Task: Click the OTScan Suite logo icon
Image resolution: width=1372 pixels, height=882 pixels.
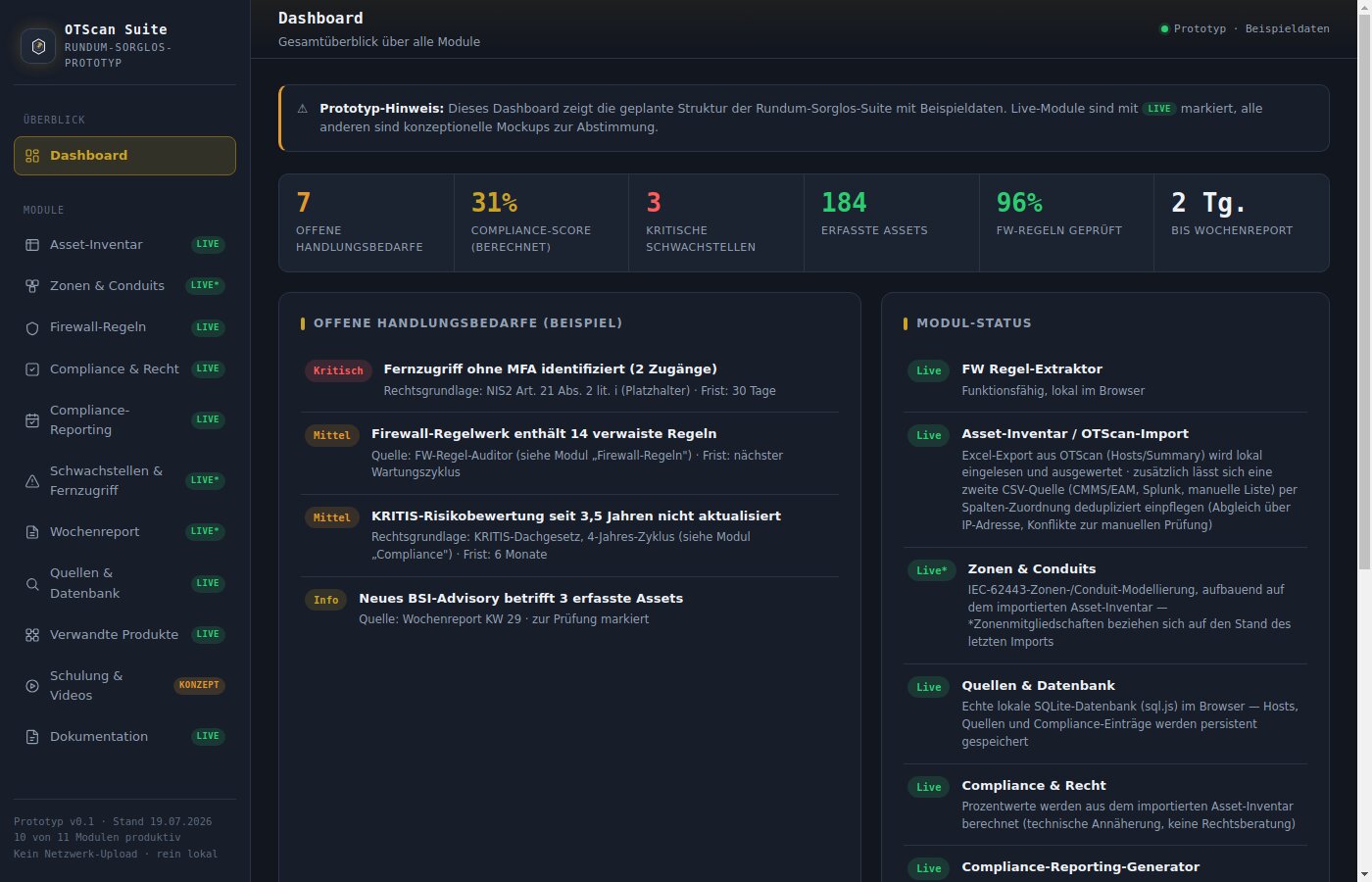Action: [38, 46]
